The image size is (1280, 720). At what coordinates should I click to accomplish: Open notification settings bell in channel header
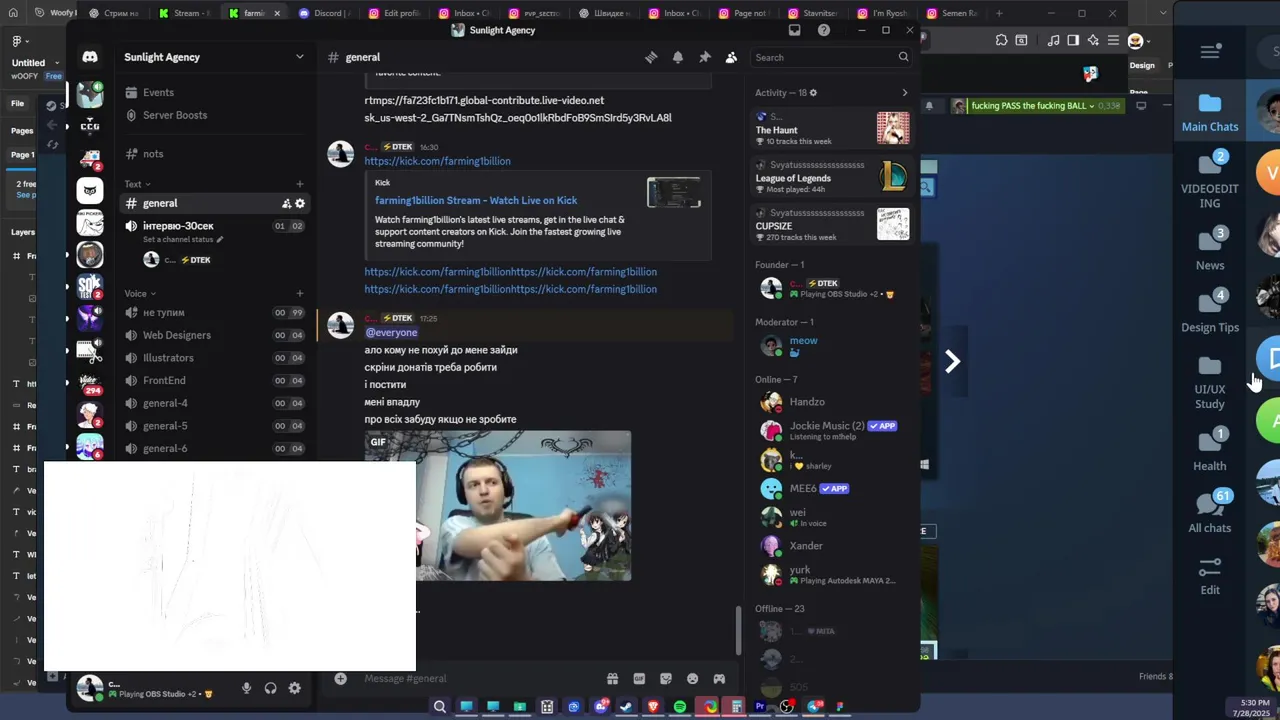click(x=678, y=57)
